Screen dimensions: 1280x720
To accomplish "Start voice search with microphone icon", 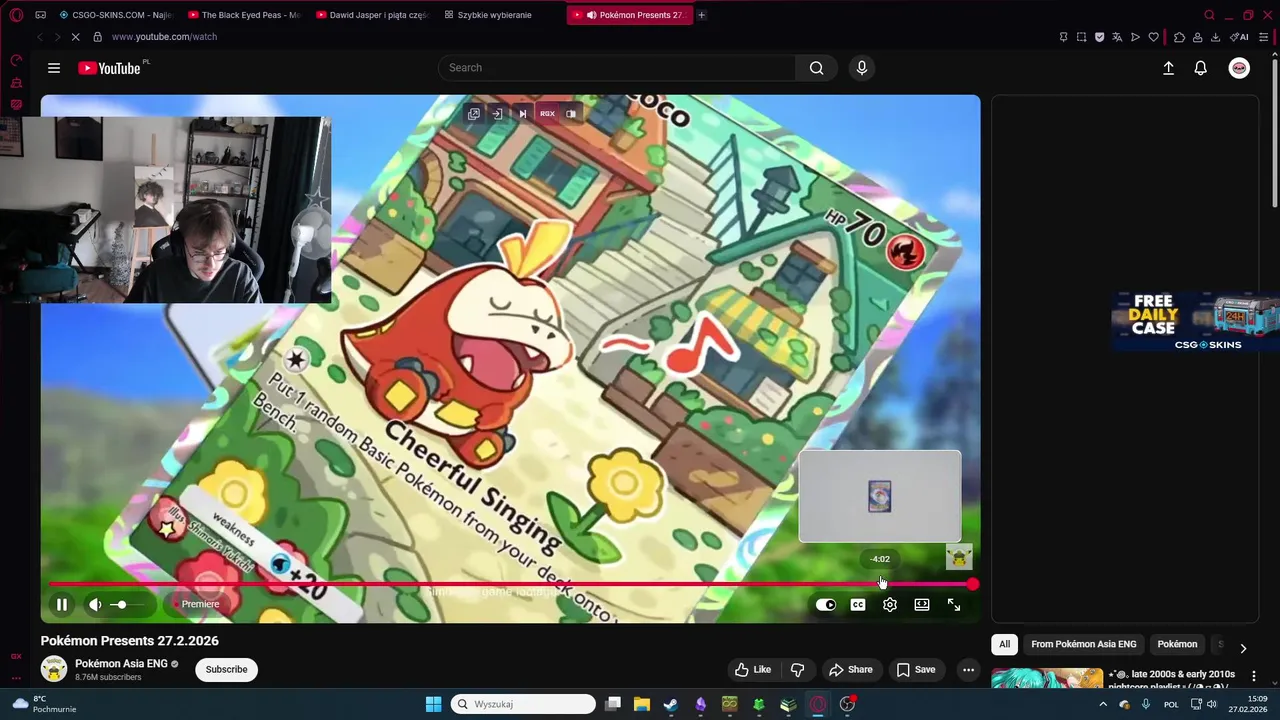I will point(862,68).
